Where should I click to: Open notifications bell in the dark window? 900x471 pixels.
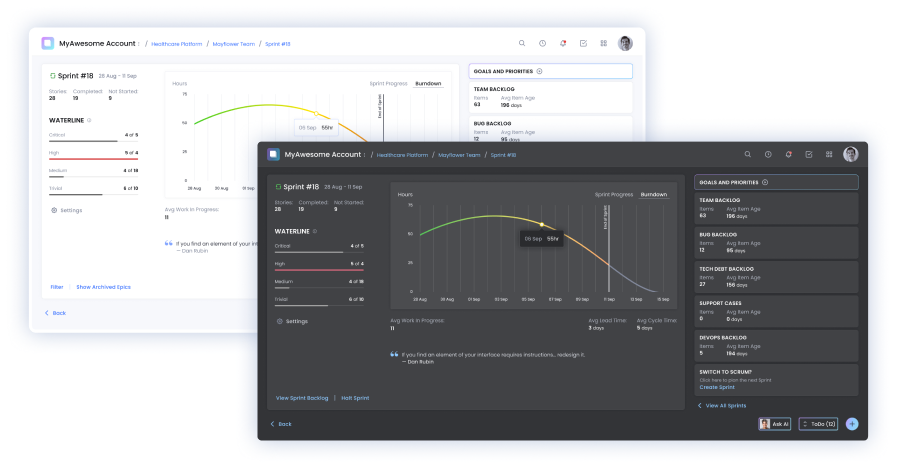788,154
